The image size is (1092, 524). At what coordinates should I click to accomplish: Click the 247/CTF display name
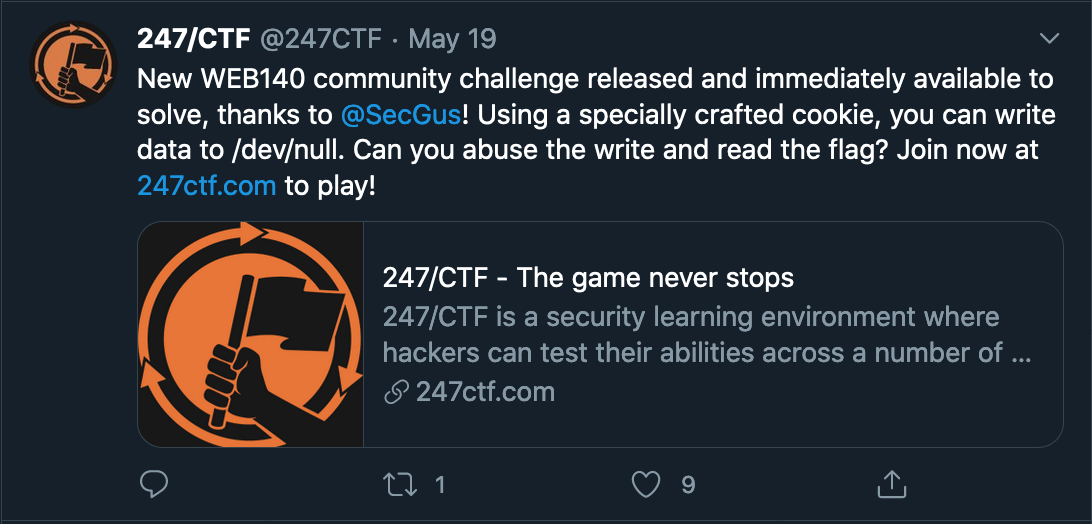pos(193,40)
